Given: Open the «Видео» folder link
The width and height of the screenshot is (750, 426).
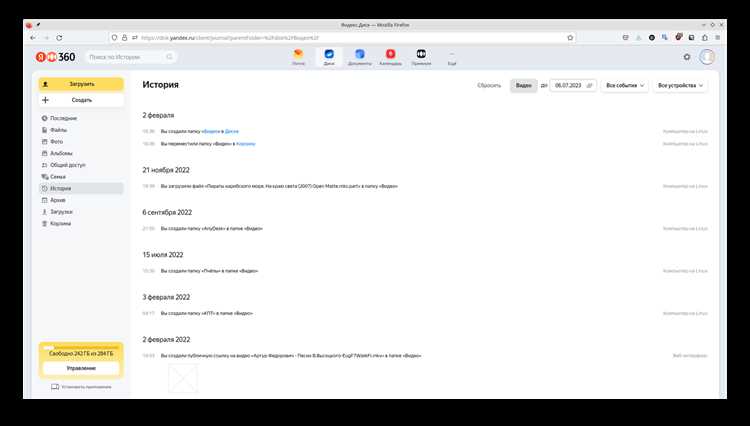Looking at the screenshot, I should [x=211, y=131].
